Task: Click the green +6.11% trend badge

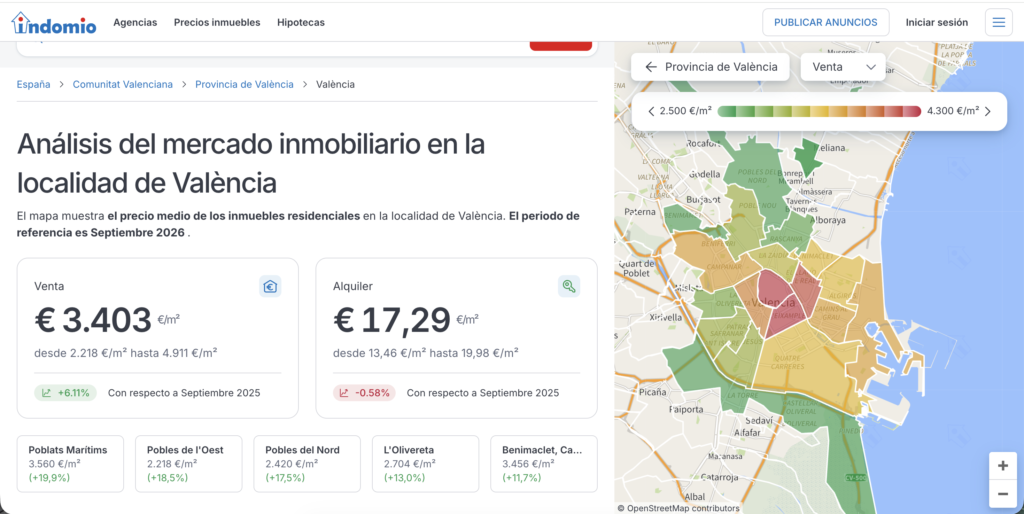Action: [65, 393]
